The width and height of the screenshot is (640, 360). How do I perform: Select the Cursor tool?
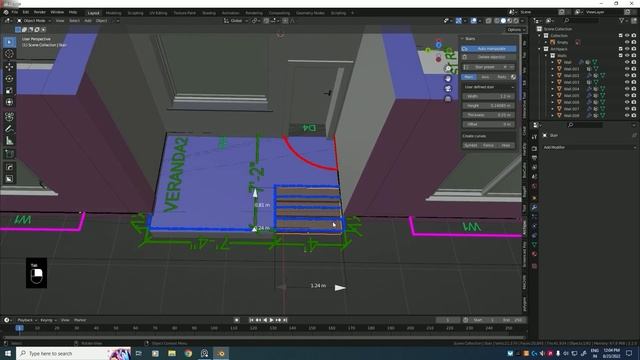click(9, 54)
